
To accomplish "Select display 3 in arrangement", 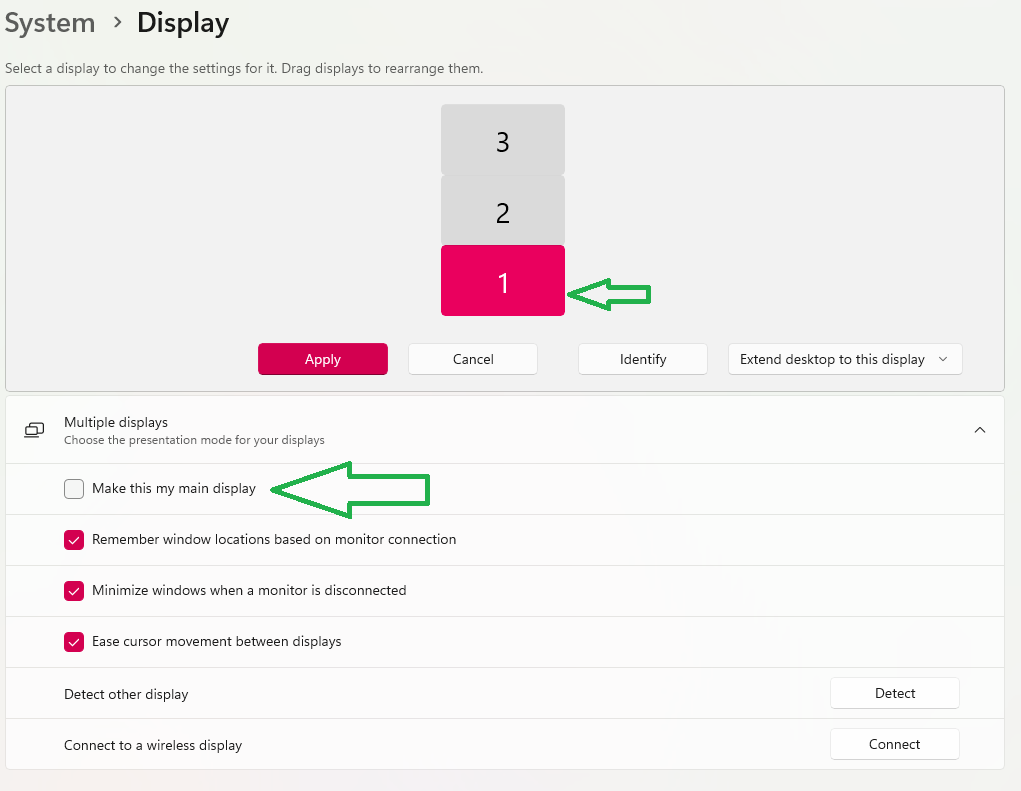I will (x=503, y=139).
